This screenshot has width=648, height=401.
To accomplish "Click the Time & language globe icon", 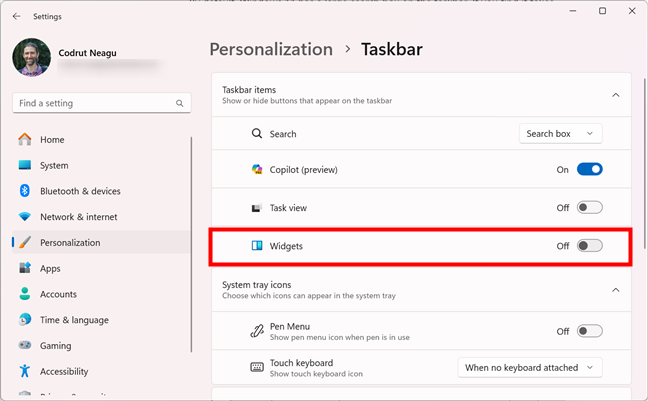I will [25, 319].
